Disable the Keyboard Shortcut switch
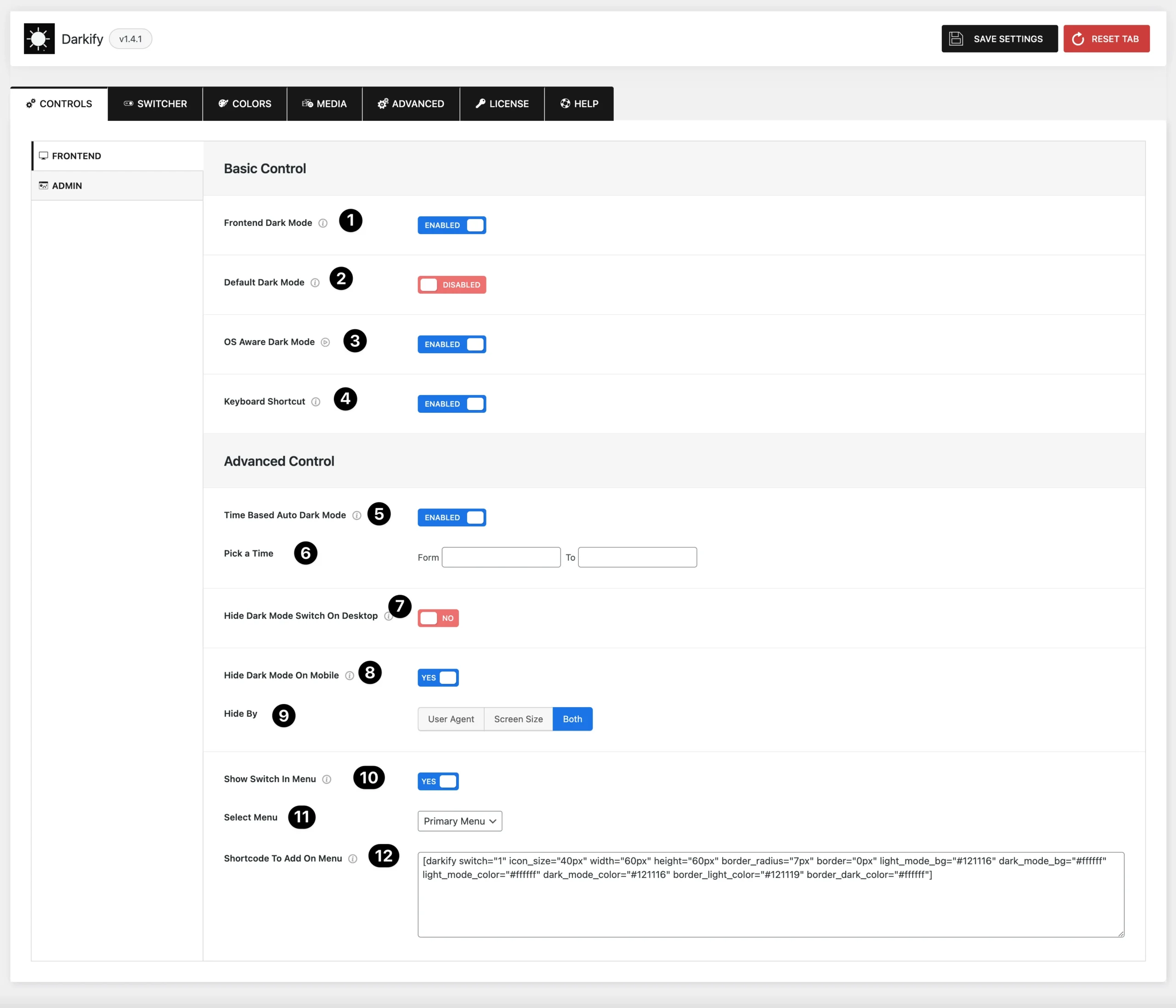The width and height of the screenshot is (1176, 1008). (x=452, y=404)
